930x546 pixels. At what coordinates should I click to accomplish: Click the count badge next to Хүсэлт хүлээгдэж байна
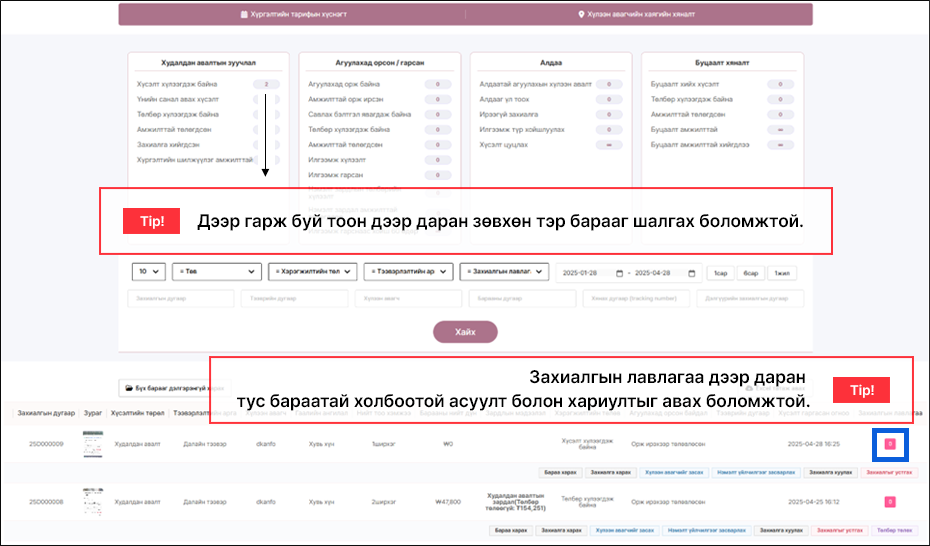[x=266, y=85]
